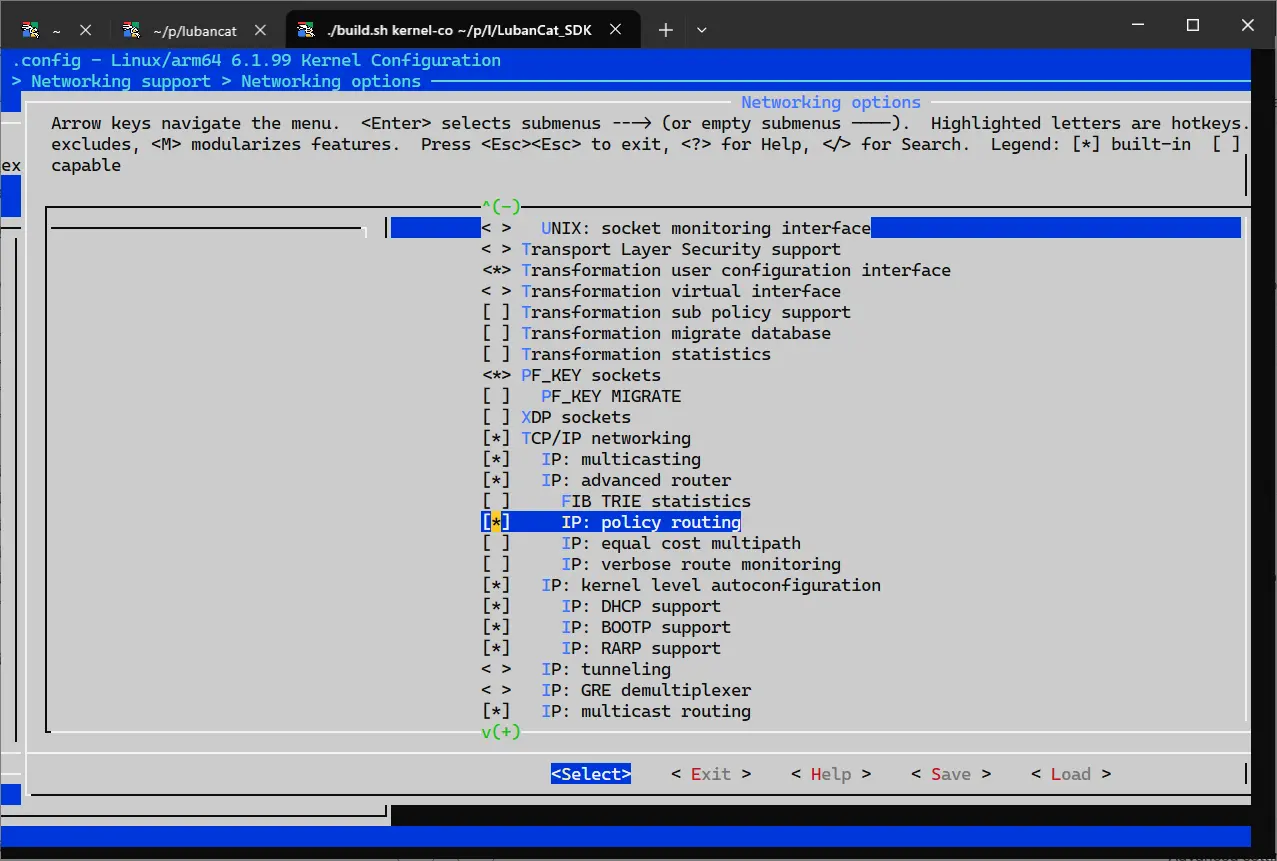This screenshot has width=1277, height=861.
Task: Click the green scroll-down indicator v(+)
Action: coord(501,732)
